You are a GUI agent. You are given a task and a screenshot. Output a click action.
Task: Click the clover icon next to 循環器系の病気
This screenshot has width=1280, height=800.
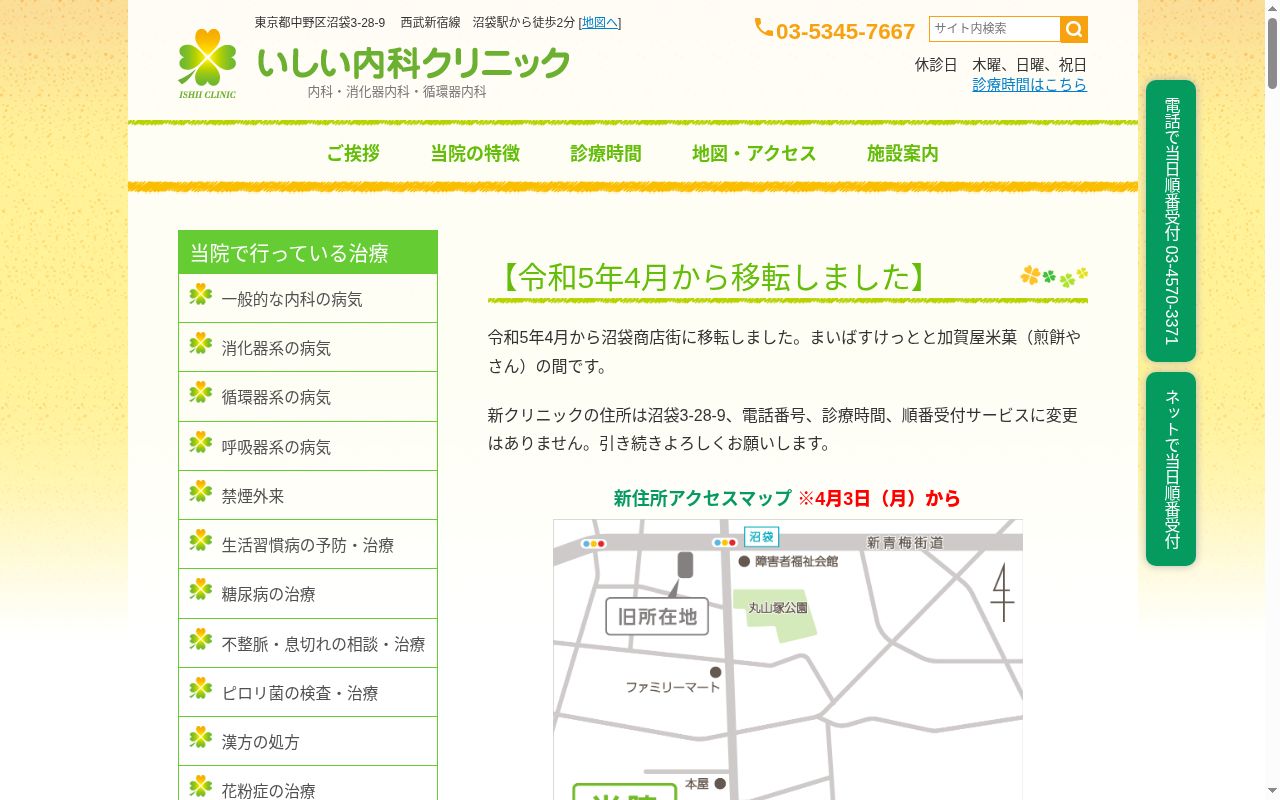(x=201, y=392)
